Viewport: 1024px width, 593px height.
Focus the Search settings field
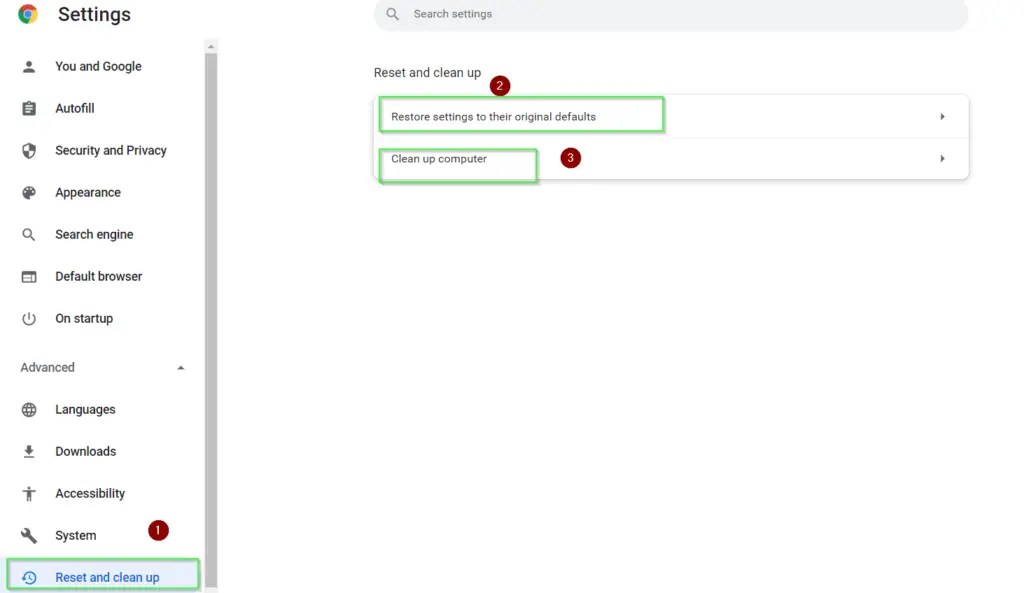click(x=671, y=14)
